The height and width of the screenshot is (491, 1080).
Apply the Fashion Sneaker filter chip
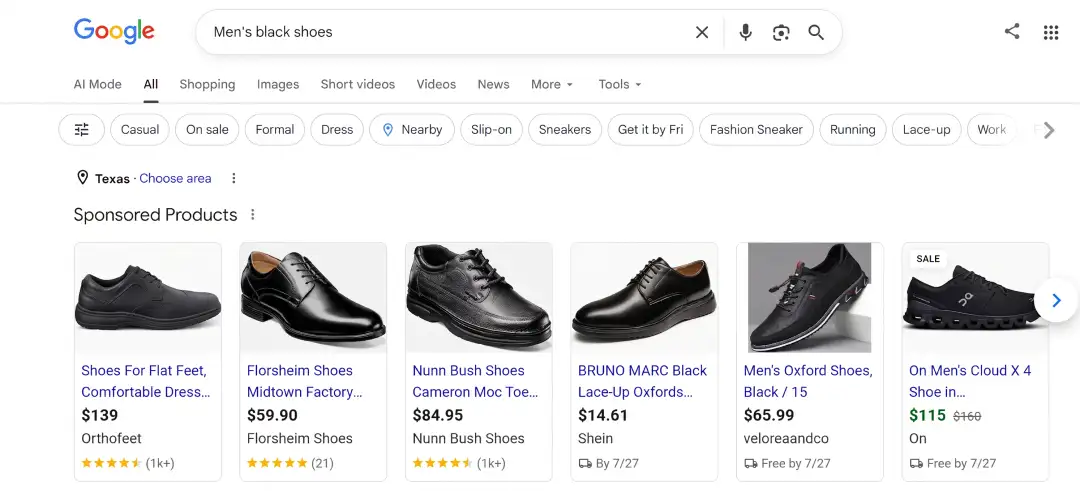pyautogui.click(x=756, y=129)
